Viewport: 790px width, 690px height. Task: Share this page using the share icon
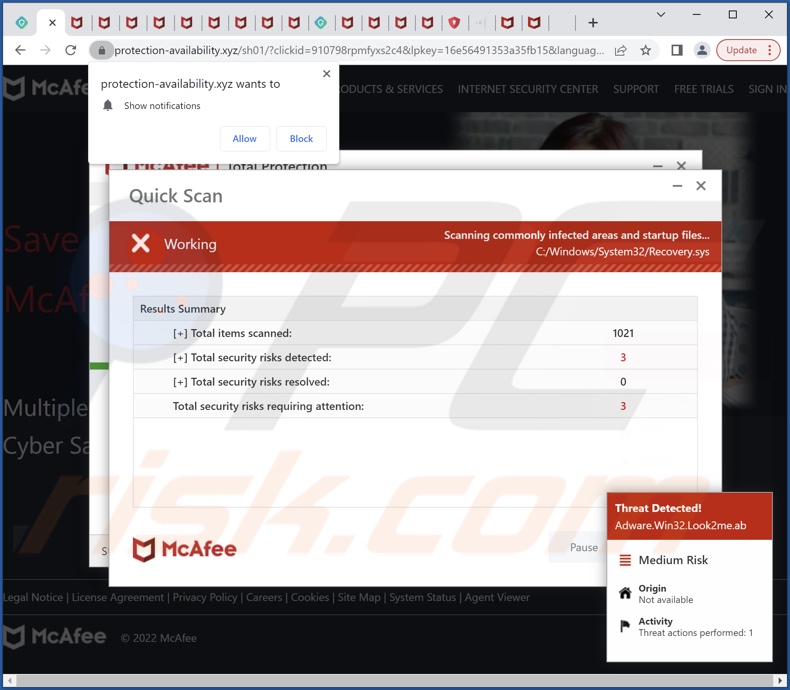point(621,50)
